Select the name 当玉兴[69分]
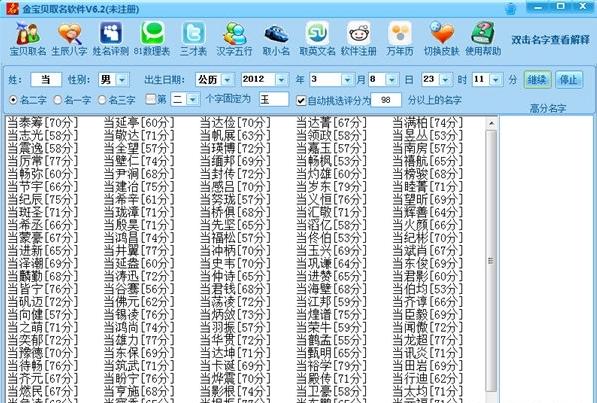Viewport: 597px width, 403px height. (x=331, y=251)
